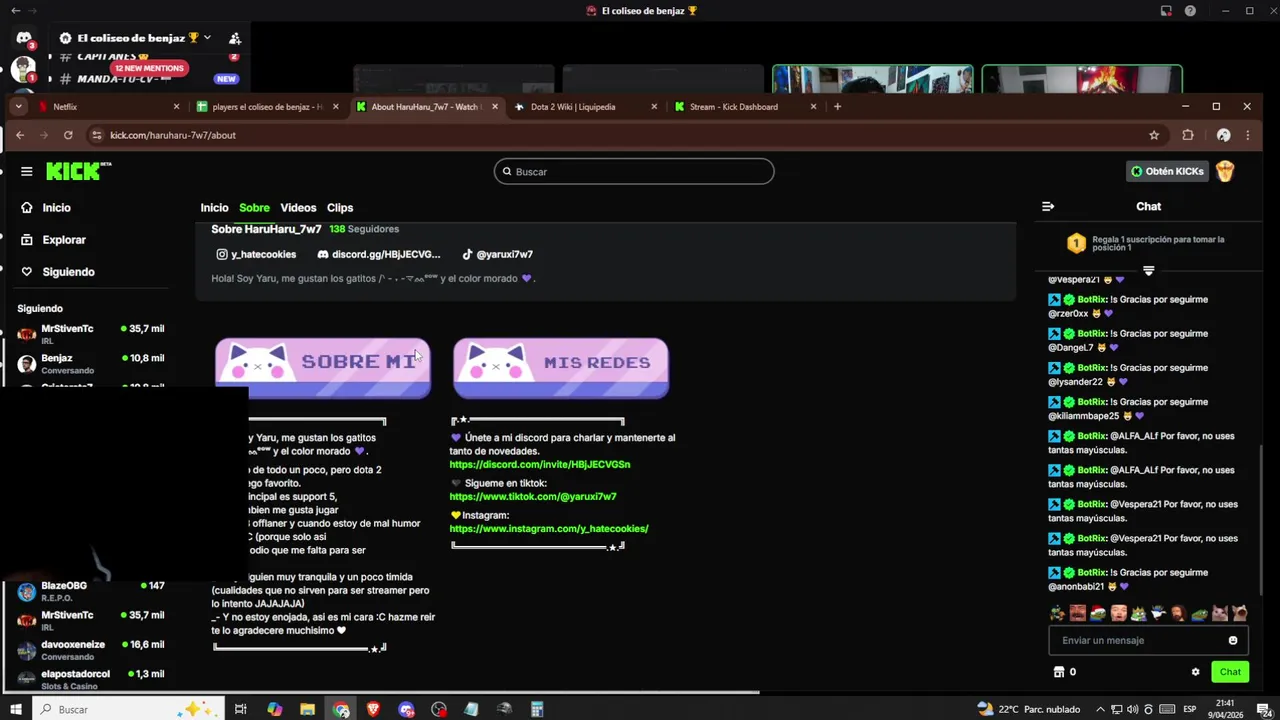
Task: Go to Siguiendo in Kick sidebar
Action: pyautogui.click(x=68, y=272)
